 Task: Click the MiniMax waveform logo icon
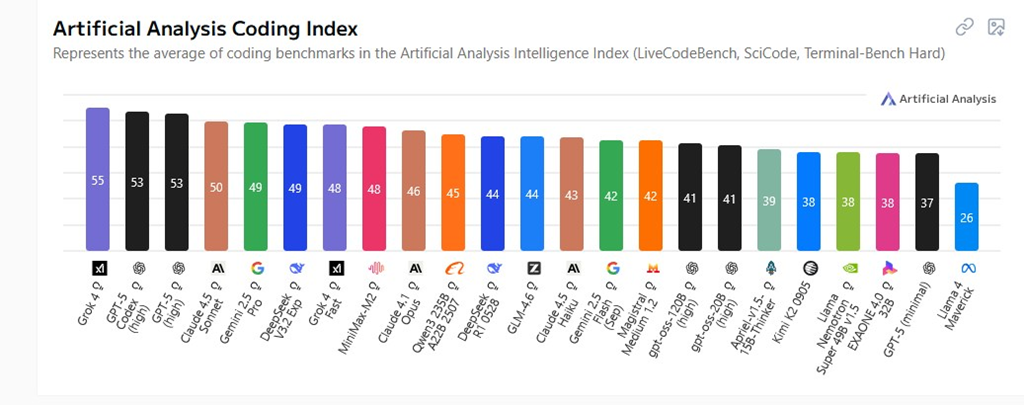coord(375,268)
